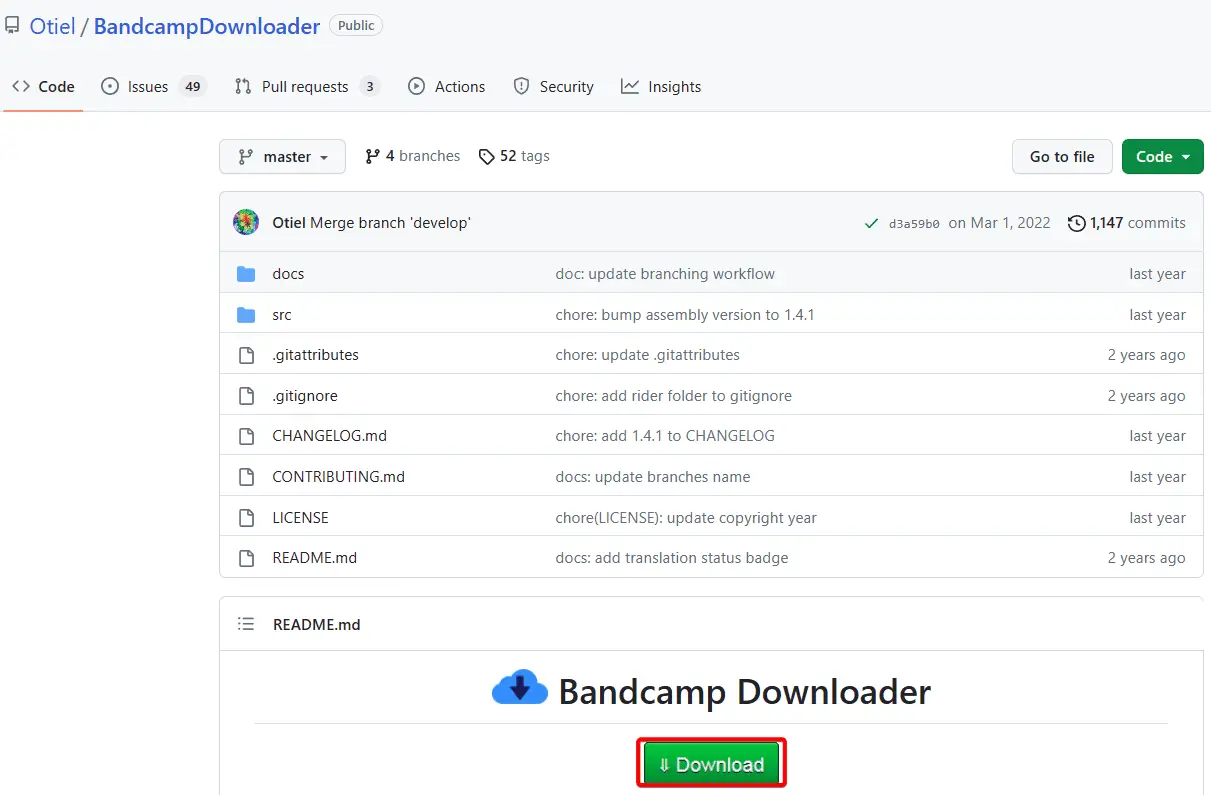Click the file icon next to CHANGELOG.md
This screenshot has width=1211, height=795.
246,436
